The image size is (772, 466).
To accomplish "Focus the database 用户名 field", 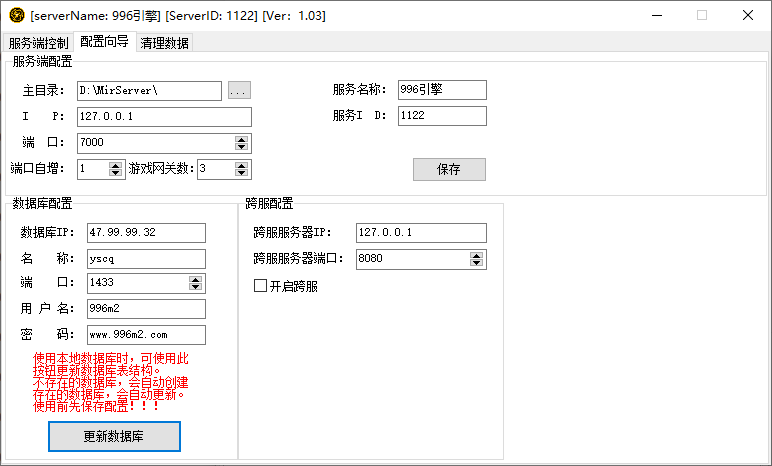I will tap(146, 309).
